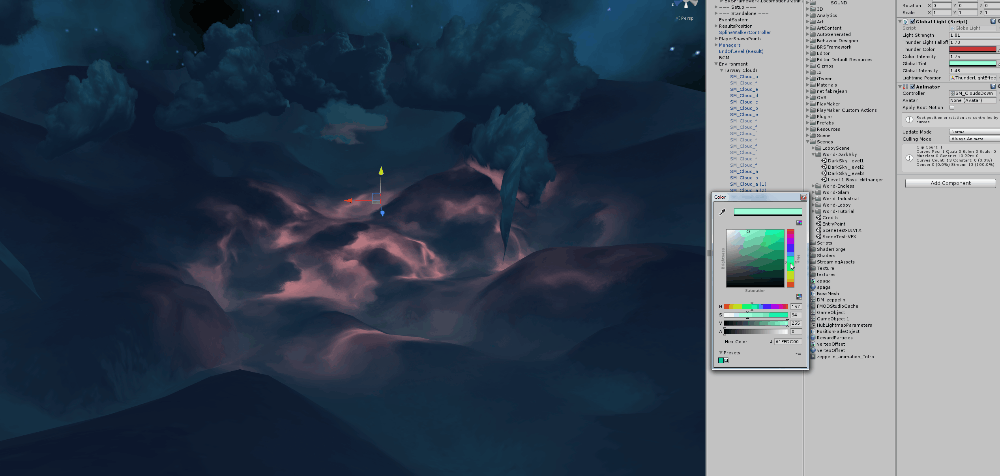Open the Update Mode dropdown

click(974, 131)
